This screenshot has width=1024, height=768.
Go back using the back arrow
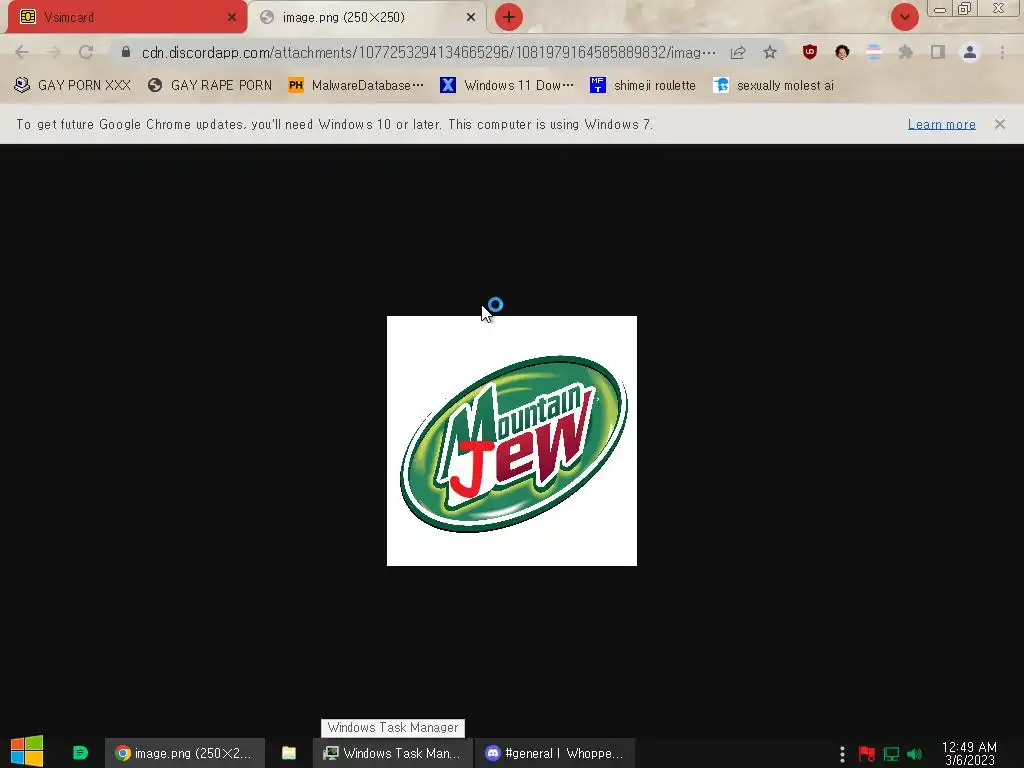(x=22, y=52)
